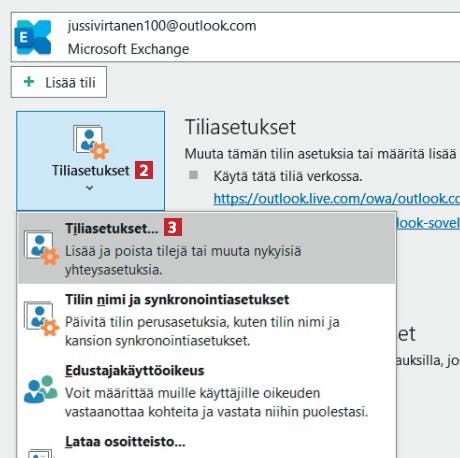The height and width of the screenshot is (458, 460).
Task: Click the Lisää tili button
Action: [59, 82]
